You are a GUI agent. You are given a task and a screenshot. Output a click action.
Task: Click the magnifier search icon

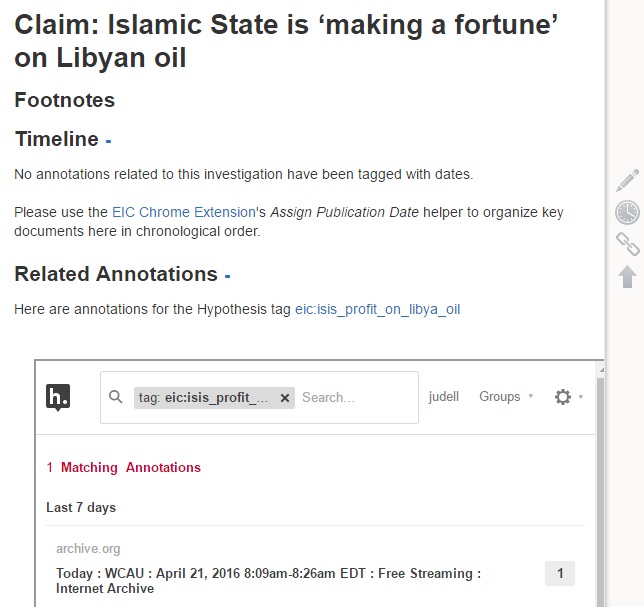(x=116, y=397)
